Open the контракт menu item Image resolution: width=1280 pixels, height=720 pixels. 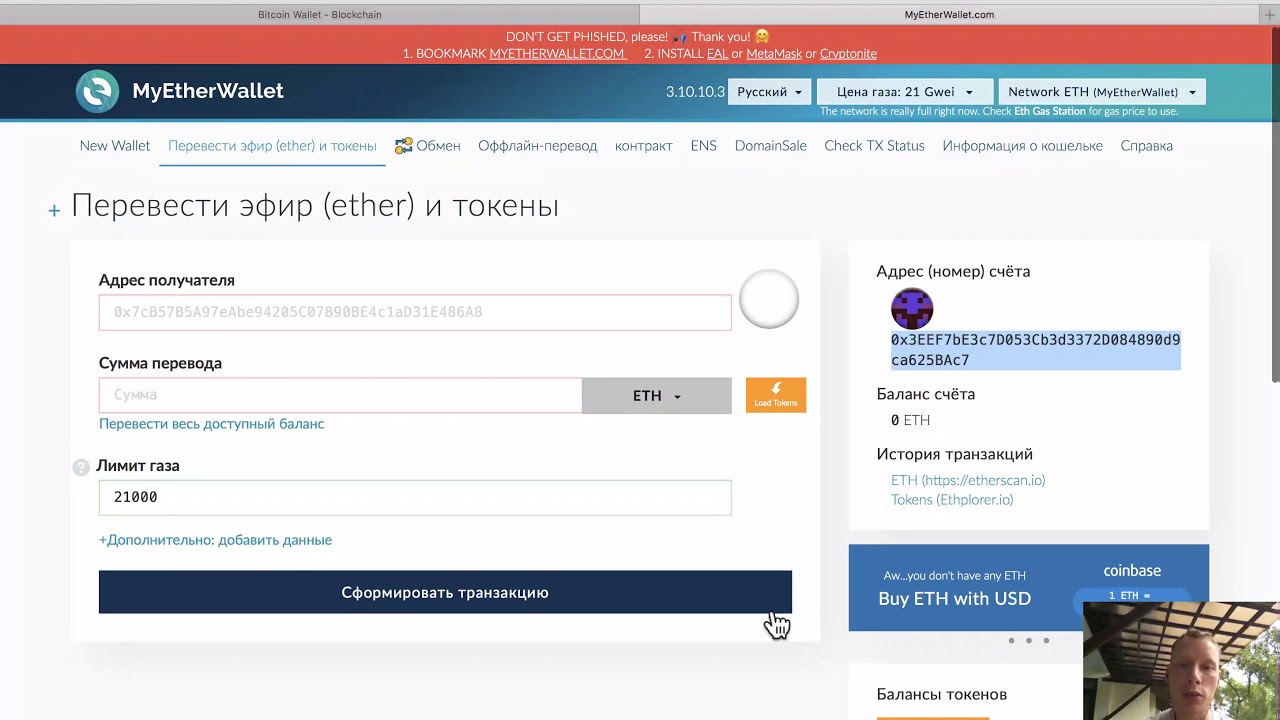[x=644, y=146]
